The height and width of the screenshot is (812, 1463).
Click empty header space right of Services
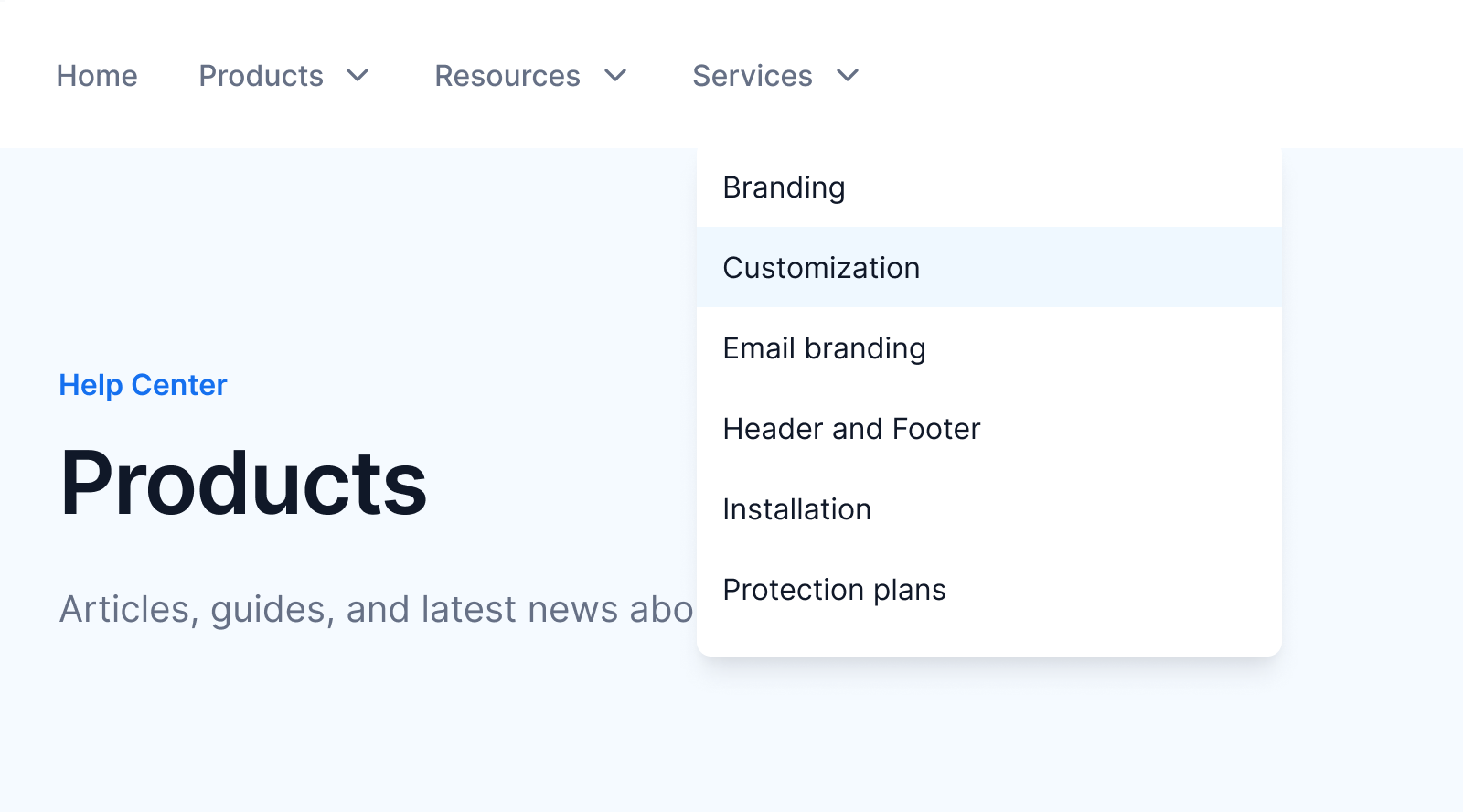point(1143,75)
